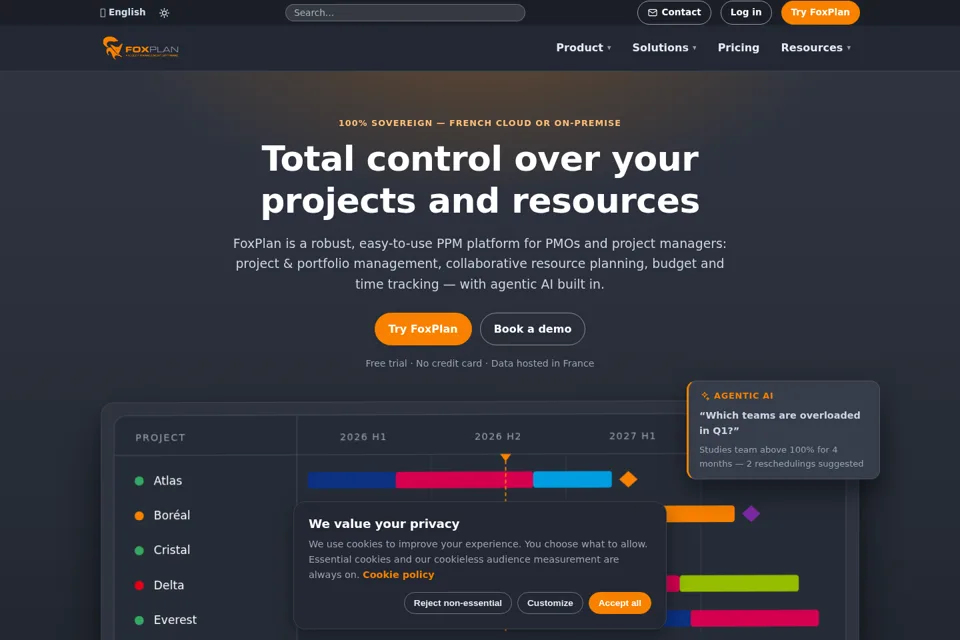Click the Free trial tagline text

point(479,363)
